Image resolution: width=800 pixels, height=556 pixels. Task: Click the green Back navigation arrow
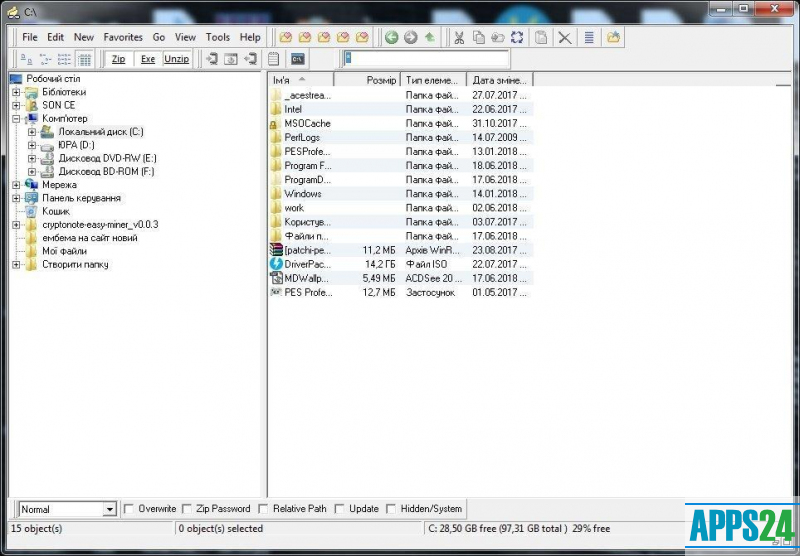391,37
